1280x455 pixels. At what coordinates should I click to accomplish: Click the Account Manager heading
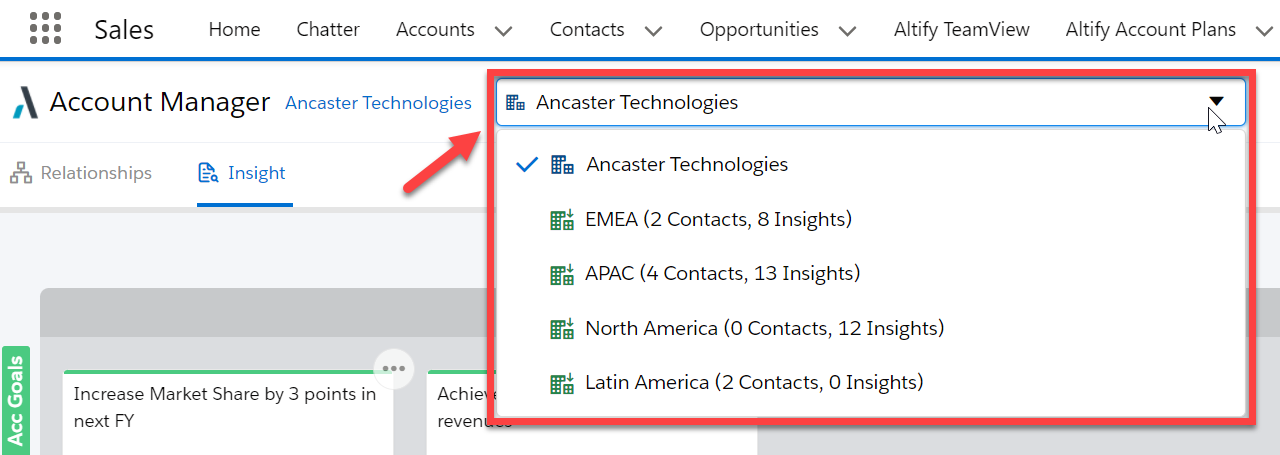click(x=160, y=102)
